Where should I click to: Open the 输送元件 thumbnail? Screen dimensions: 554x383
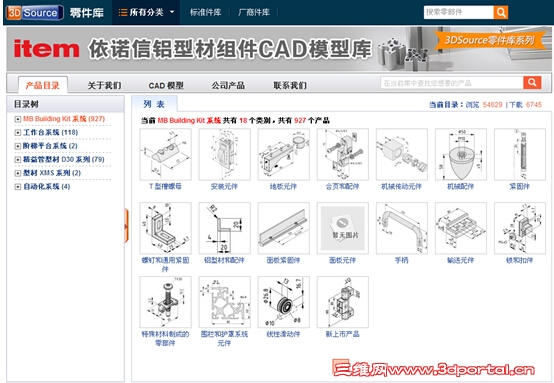[461, 228]
